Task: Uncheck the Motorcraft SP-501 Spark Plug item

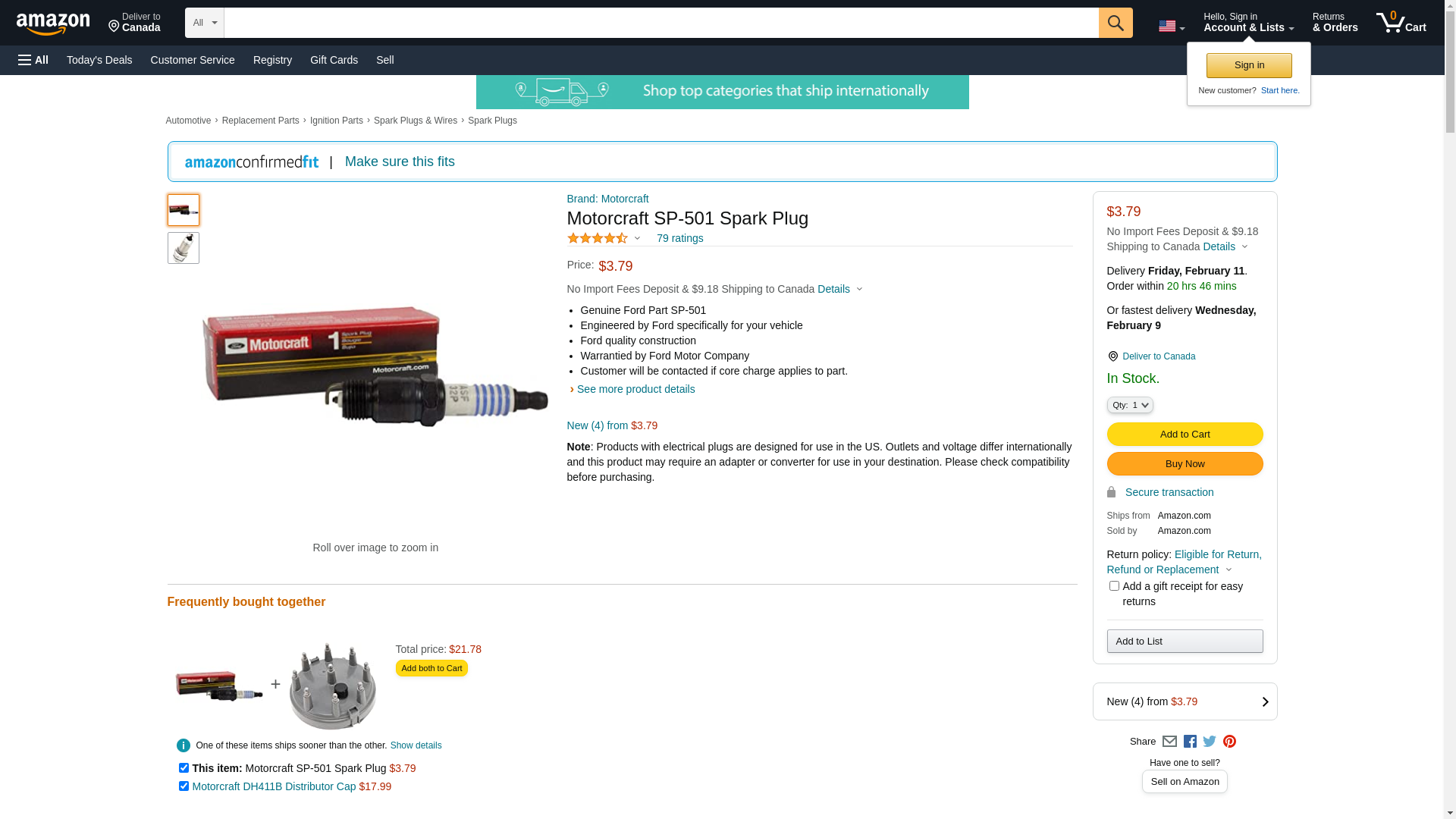Action: click(184, 768)
